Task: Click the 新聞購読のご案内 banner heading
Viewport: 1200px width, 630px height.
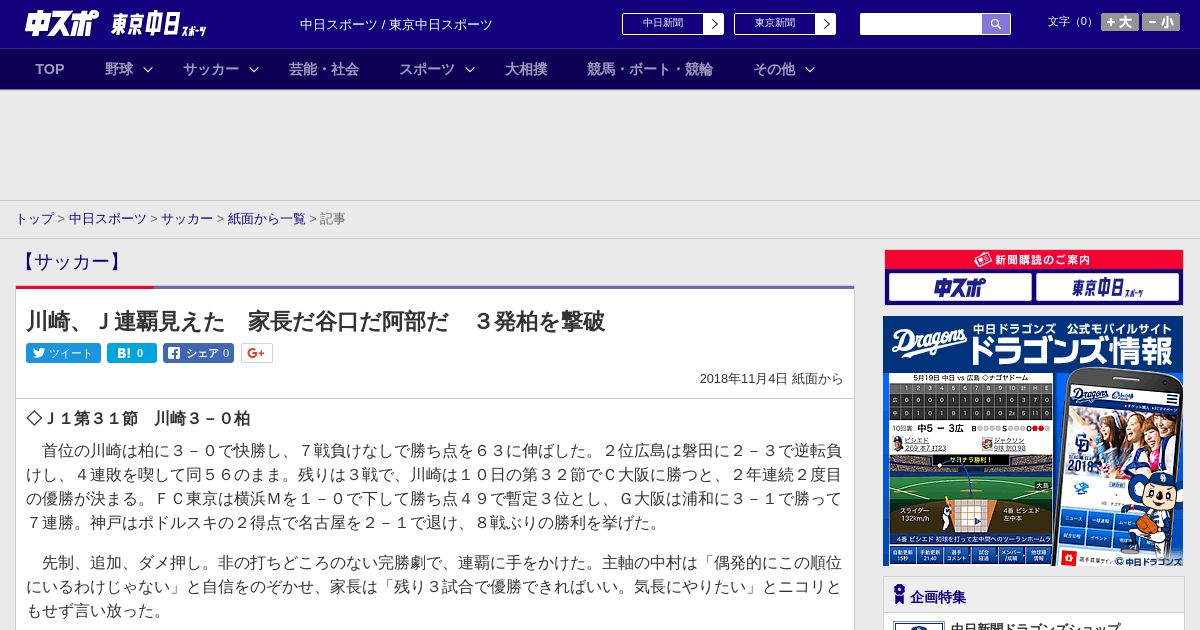Action: pos(1033,260)
